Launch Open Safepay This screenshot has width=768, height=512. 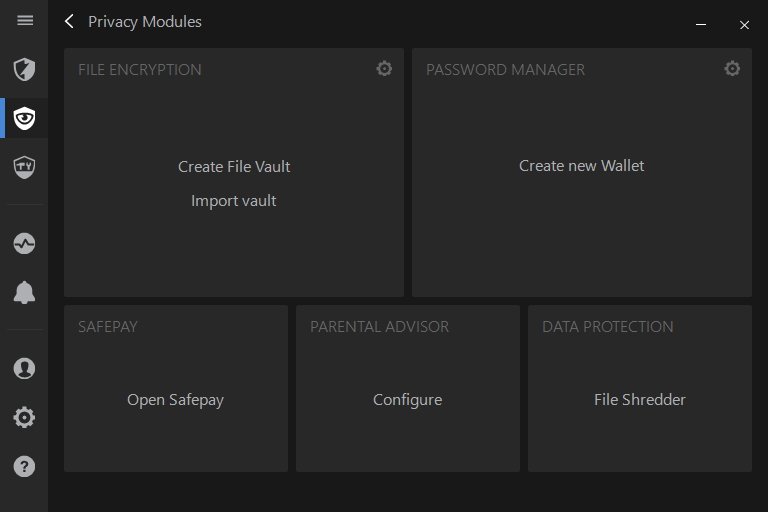click(175, 400)
